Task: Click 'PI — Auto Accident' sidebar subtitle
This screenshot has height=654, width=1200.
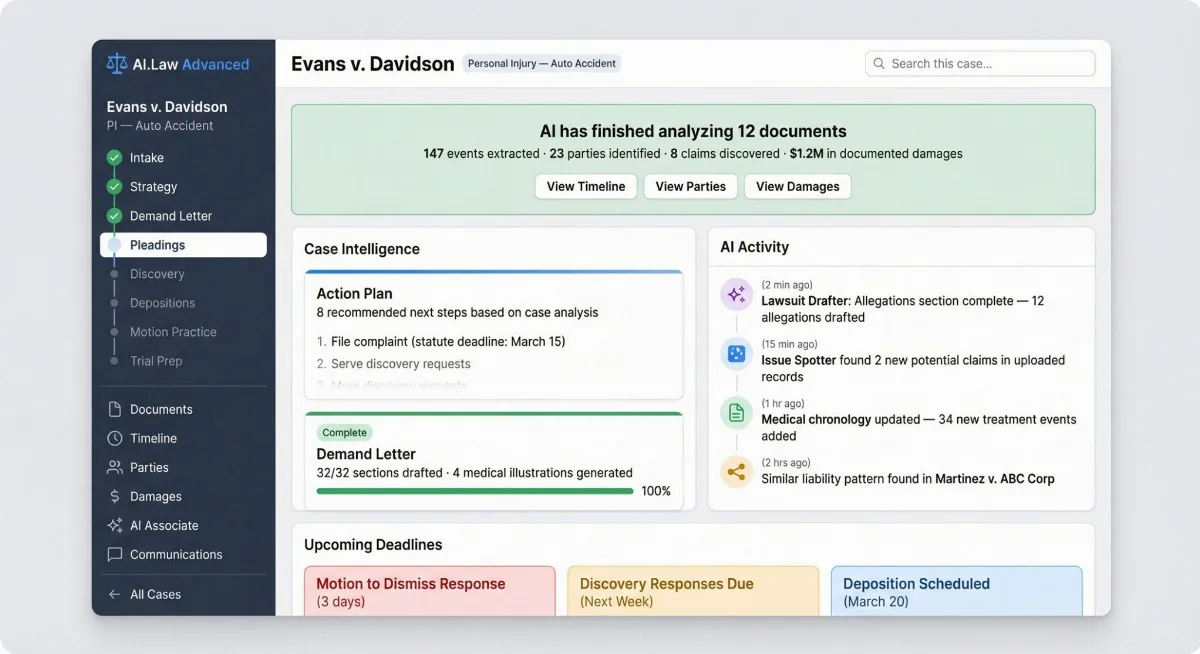Action: click(160, 126)
